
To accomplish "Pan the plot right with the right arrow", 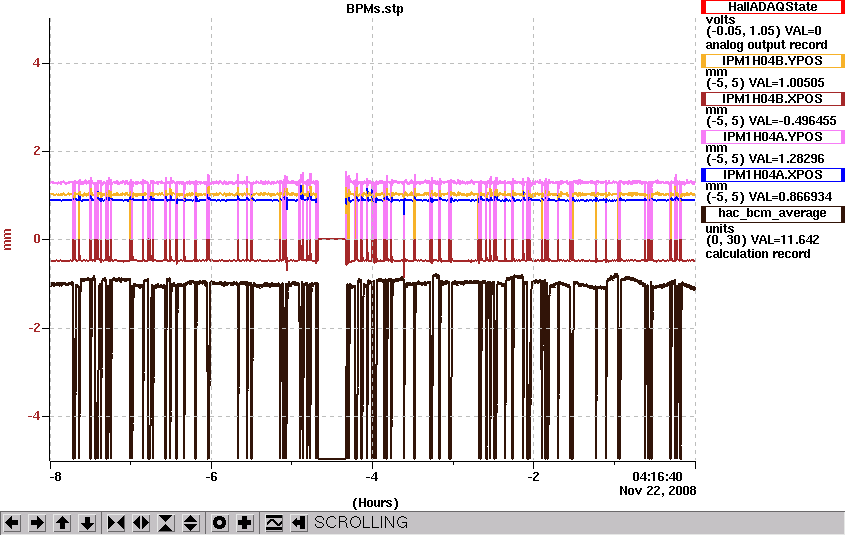I will pyautogui.click(x=37, y=523).
